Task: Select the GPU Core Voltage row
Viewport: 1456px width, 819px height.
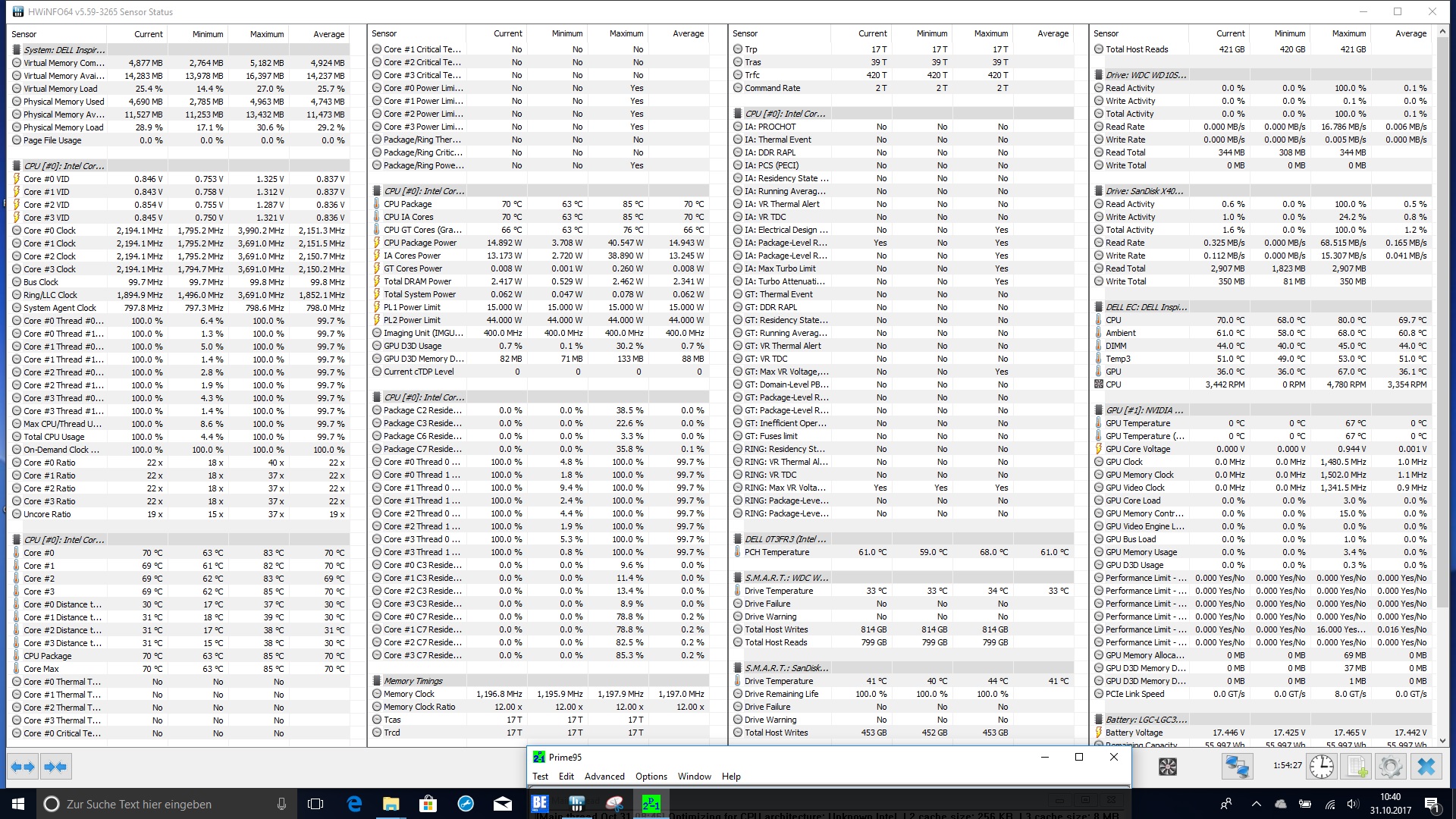Action: click(x=1263, y=449)
